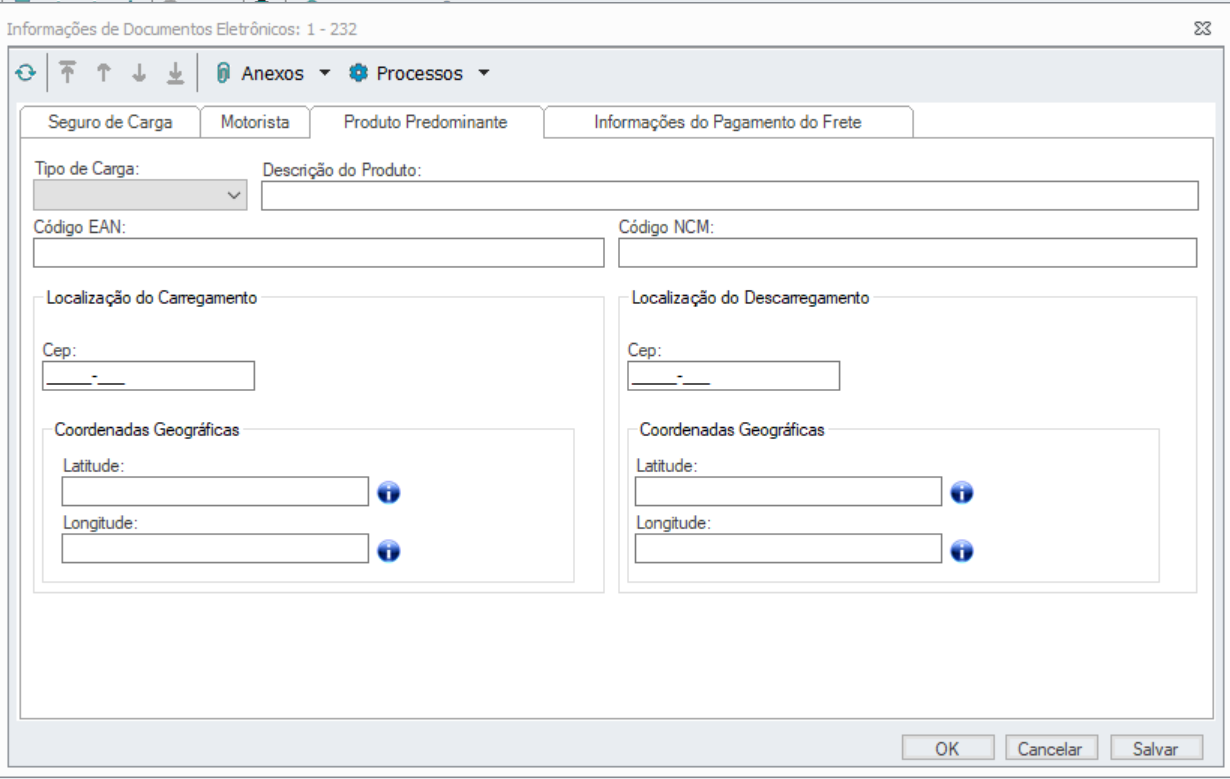Image resolution: width=1230 pixels, height=779 pixels.
Task: Click the Descarregamento Latitude field
Action: (x=788, y=491)
